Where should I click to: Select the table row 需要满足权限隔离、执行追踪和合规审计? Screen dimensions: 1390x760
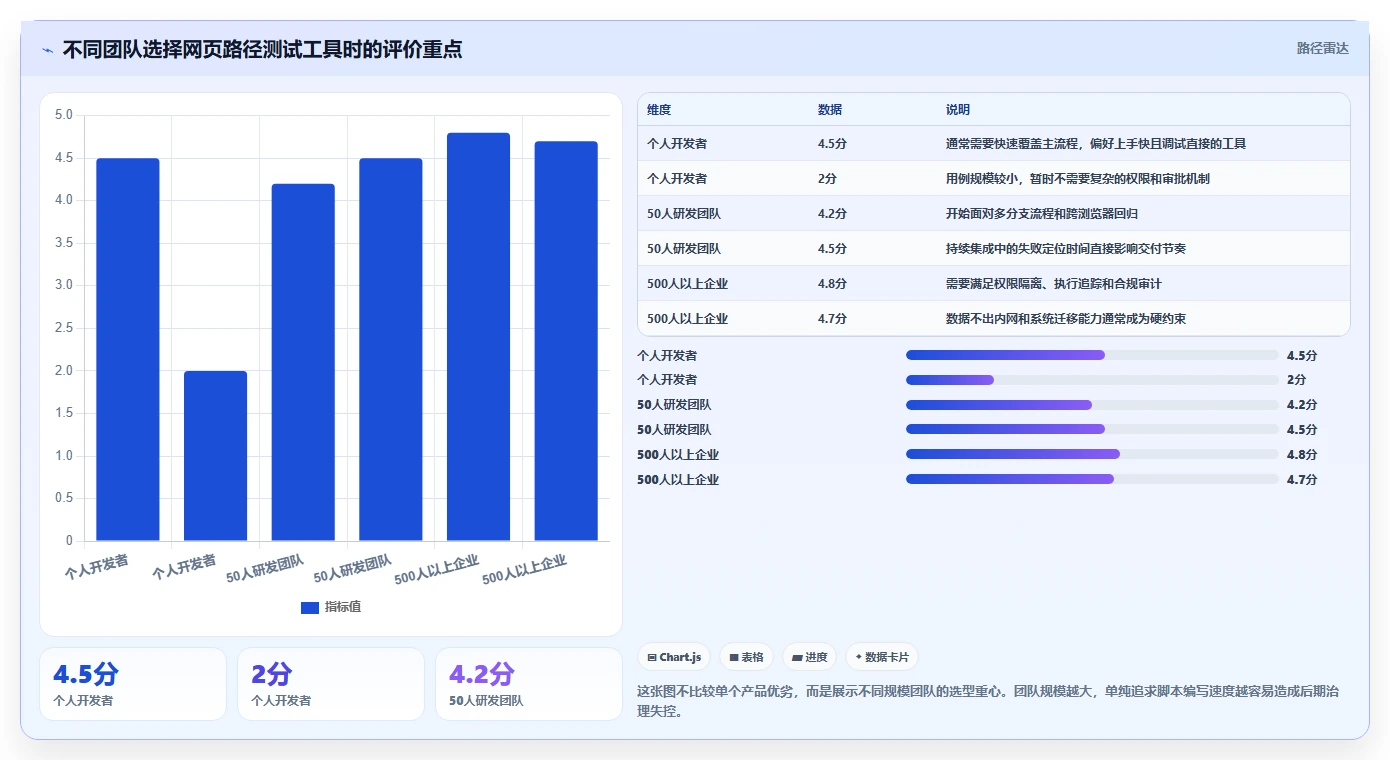[x=994, y=284]
